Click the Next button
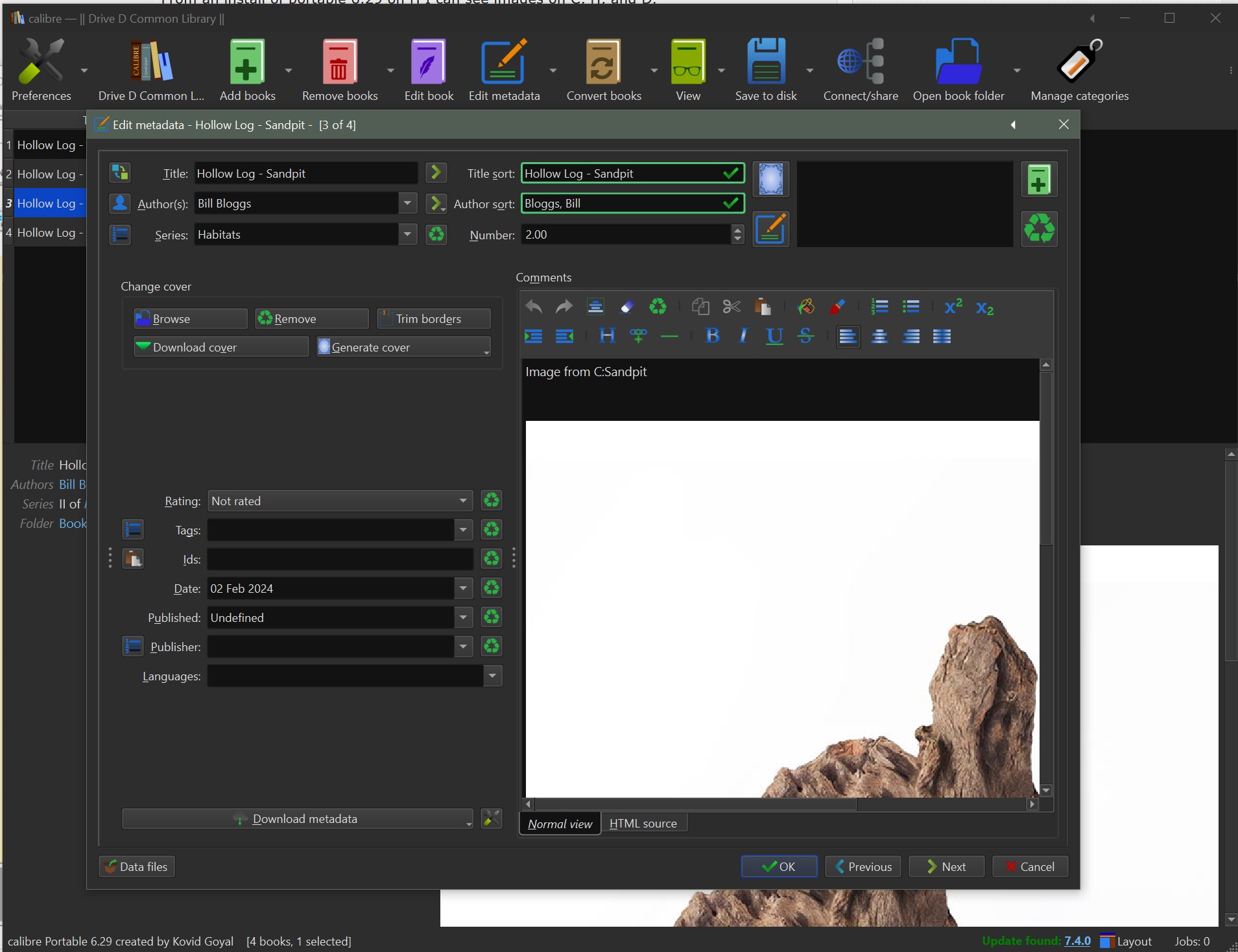Viewport: 1238px width, 952px height. (x=946, y=866)
